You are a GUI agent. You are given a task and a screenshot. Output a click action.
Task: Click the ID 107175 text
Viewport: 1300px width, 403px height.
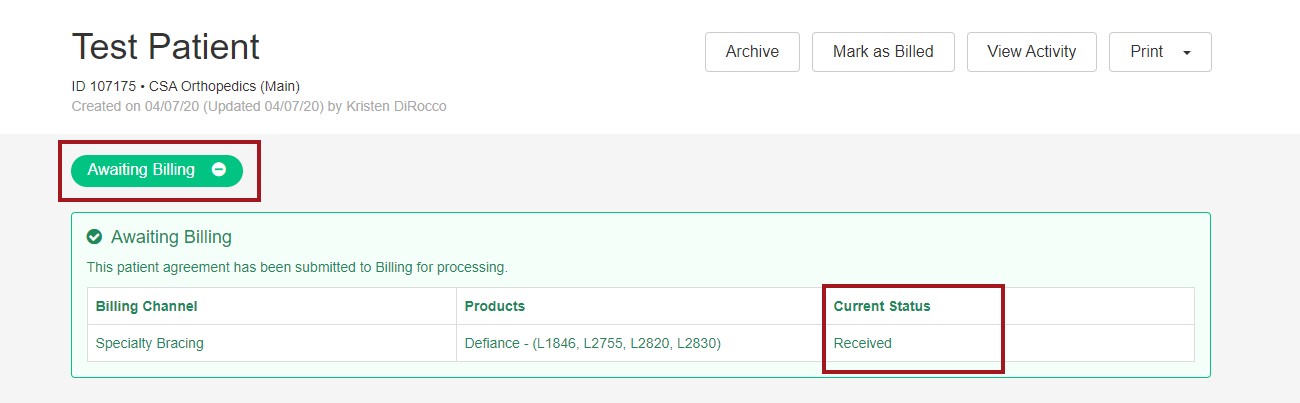click(100, 86)
